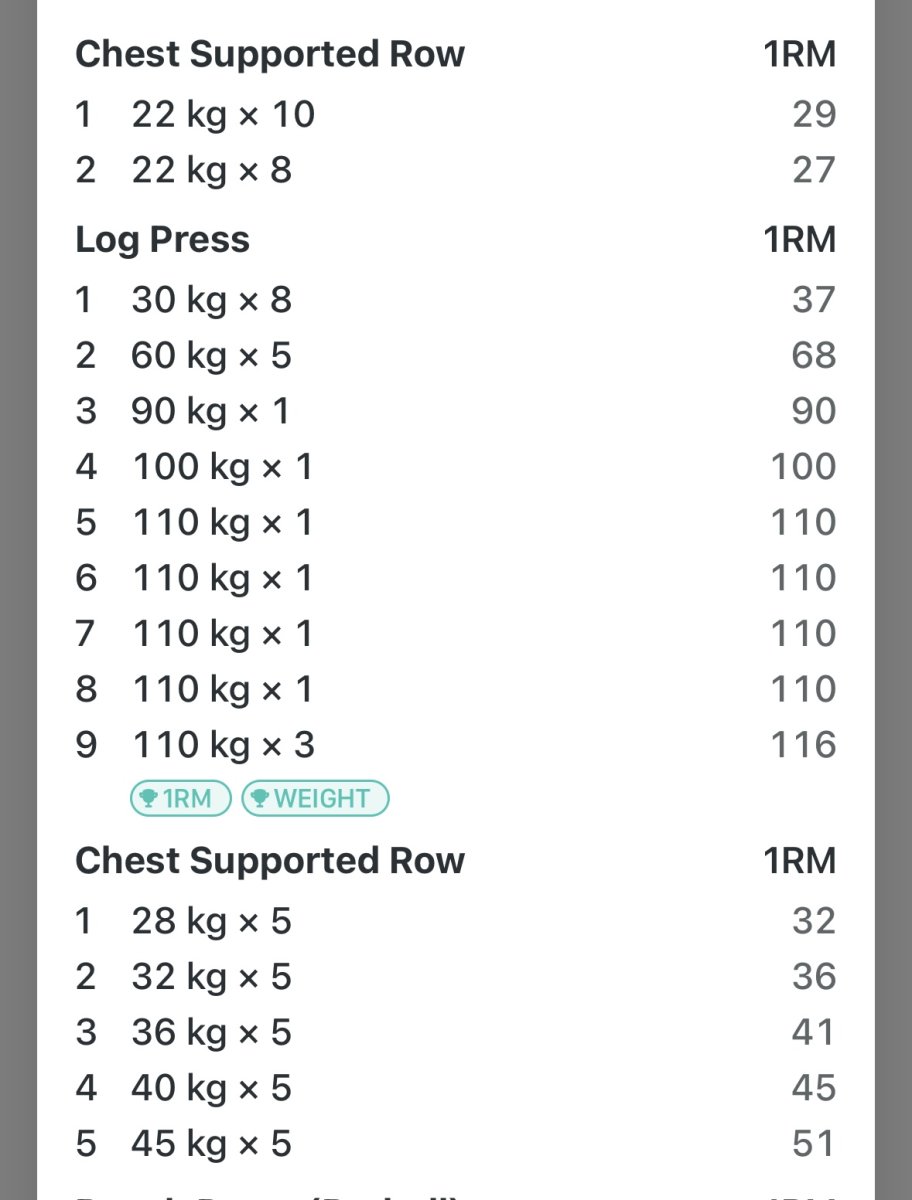The height and width of the screenshot is (1200, 912).
Task: Tap the estimated 1RM value 116
Action: point(803,745)
